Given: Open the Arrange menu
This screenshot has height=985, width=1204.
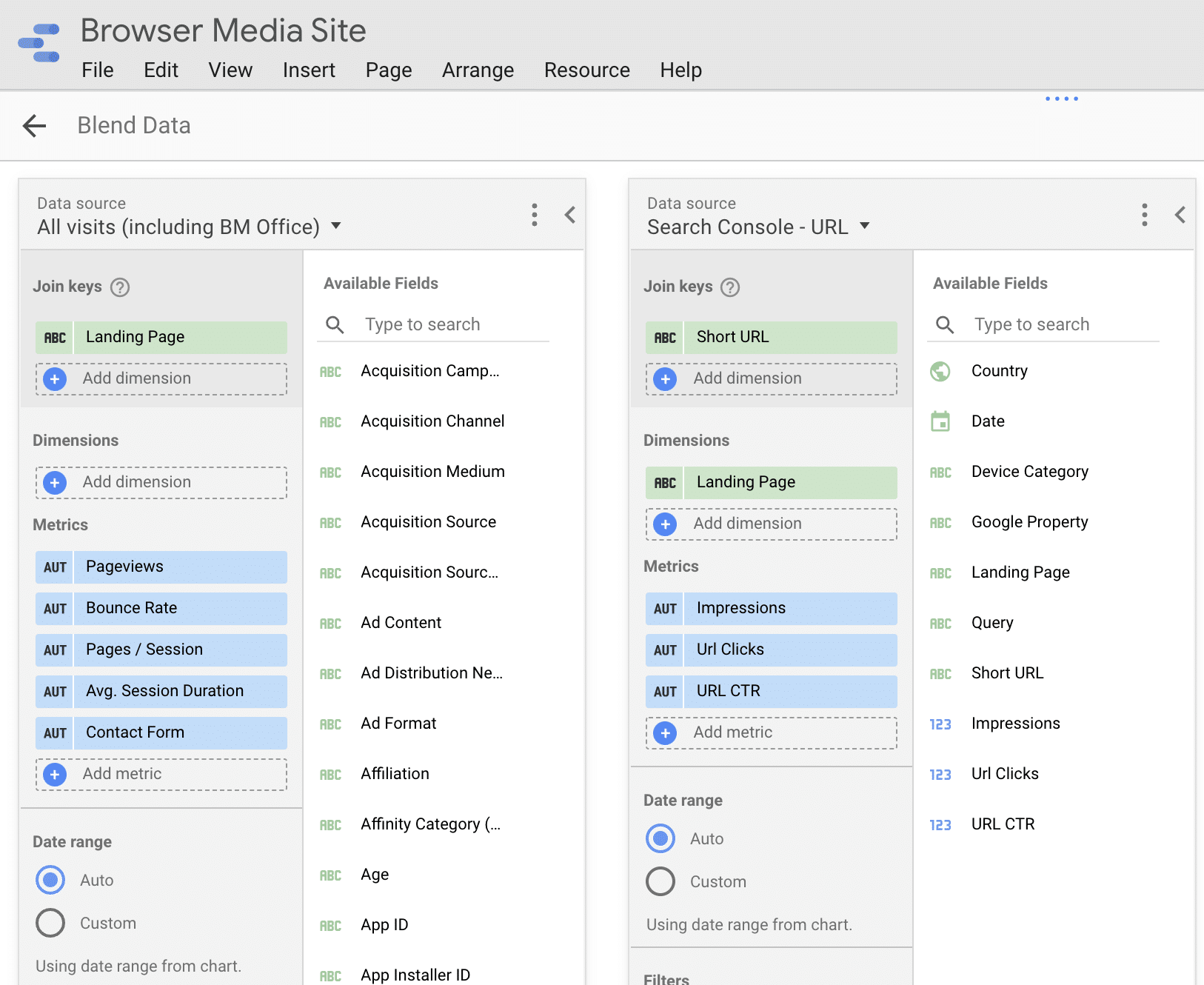Looking at the screenshot, I should 478,70.
